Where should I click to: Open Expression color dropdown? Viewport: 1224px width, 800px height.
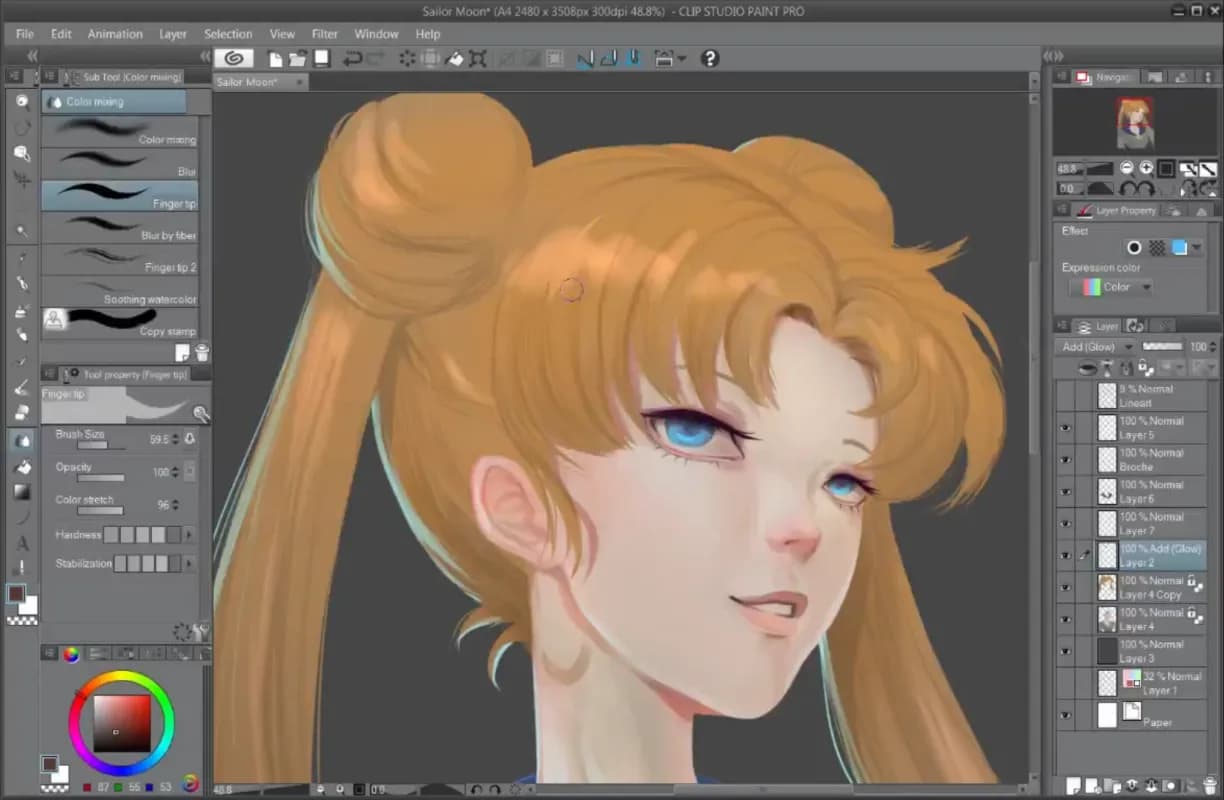click(1110, 287)
